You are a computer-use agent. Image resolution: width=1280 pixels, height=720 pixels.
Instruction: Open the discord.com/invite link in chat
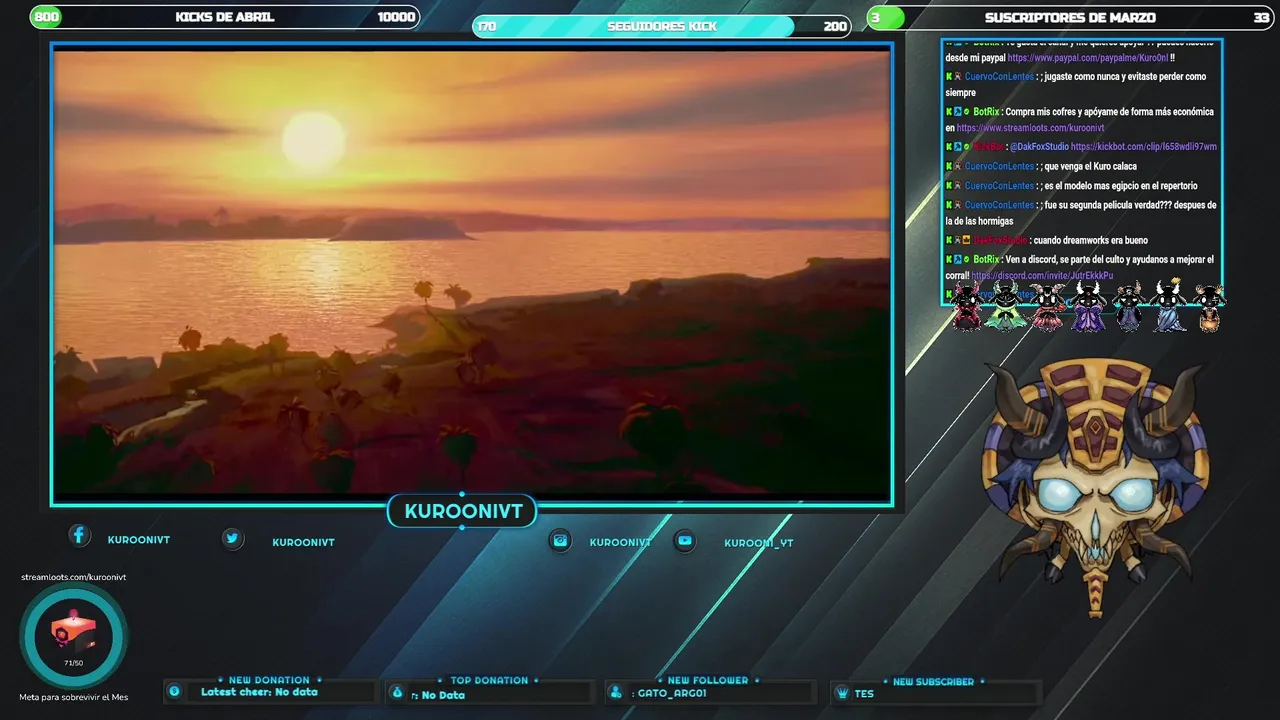(1042, 276)
